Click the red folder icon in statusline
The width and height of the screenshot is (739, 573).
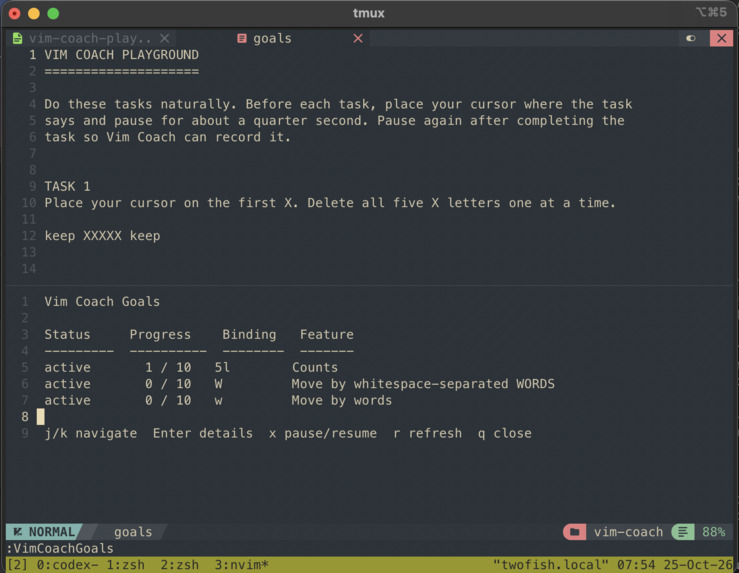point(575,532)
